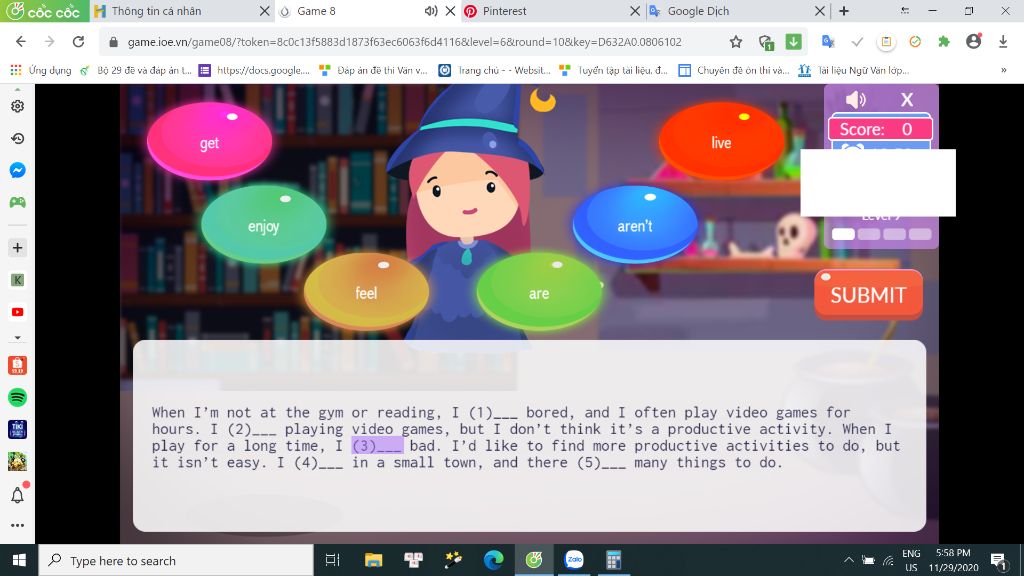This screenshot has height=576, width=1024.
Task: Show hidden system tray icons
Action: (x=848, y=560)
